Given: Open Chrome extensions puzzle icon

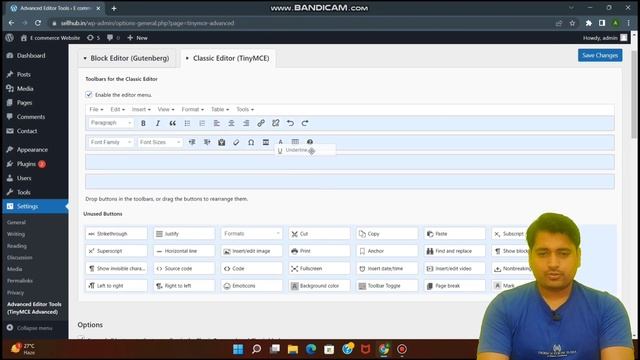Looking at the screenshot, I should (588, 23).
